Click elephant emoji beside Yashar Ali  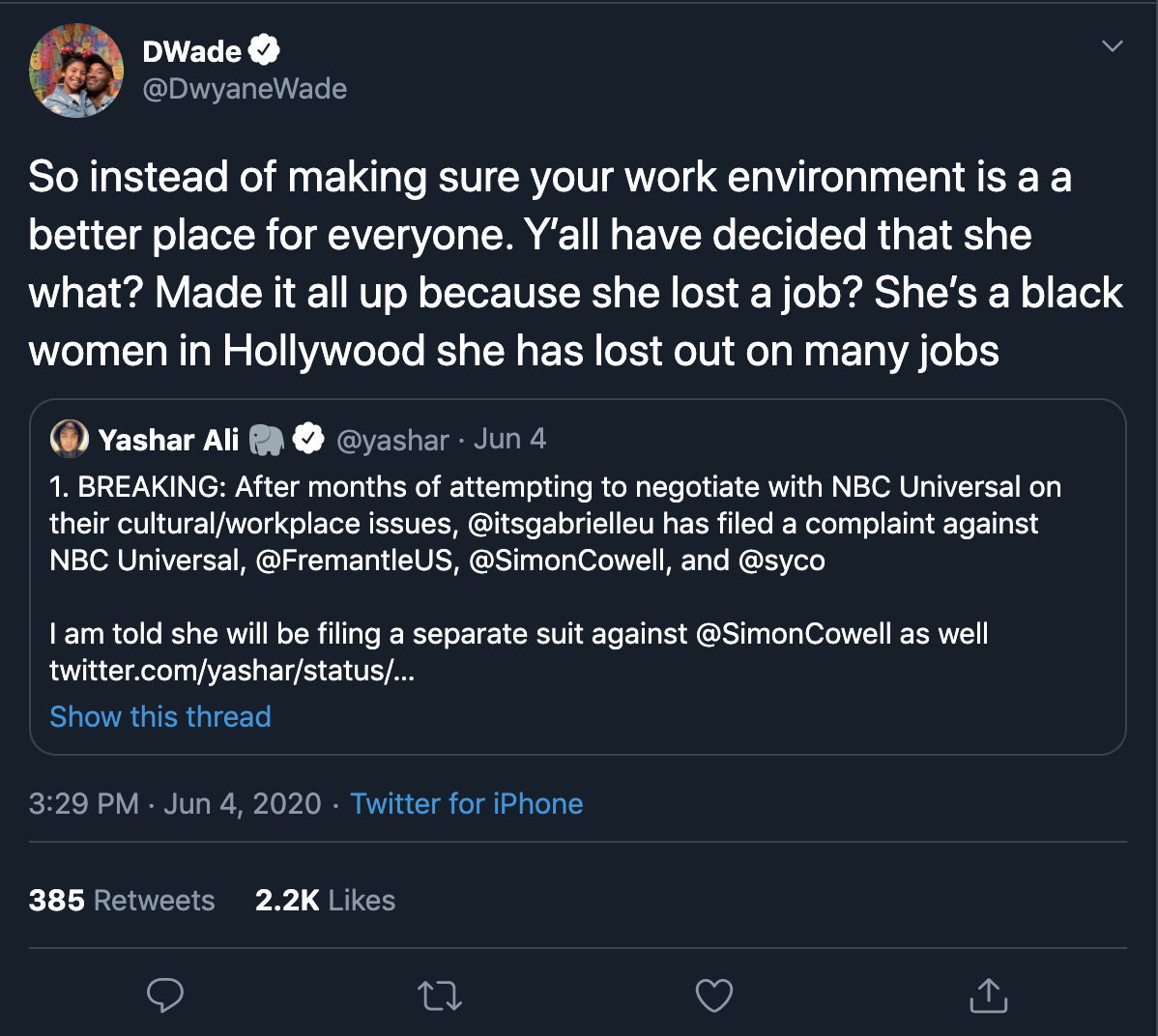267,440
